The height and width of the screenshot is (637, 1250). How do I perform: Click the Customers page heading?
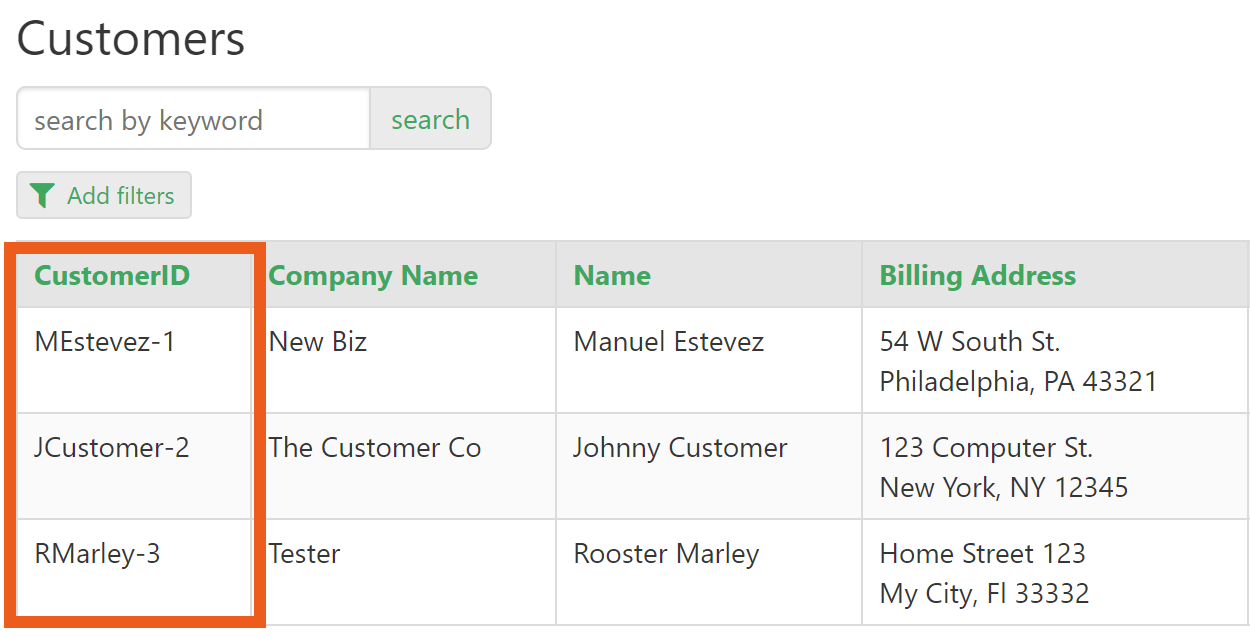131,40
